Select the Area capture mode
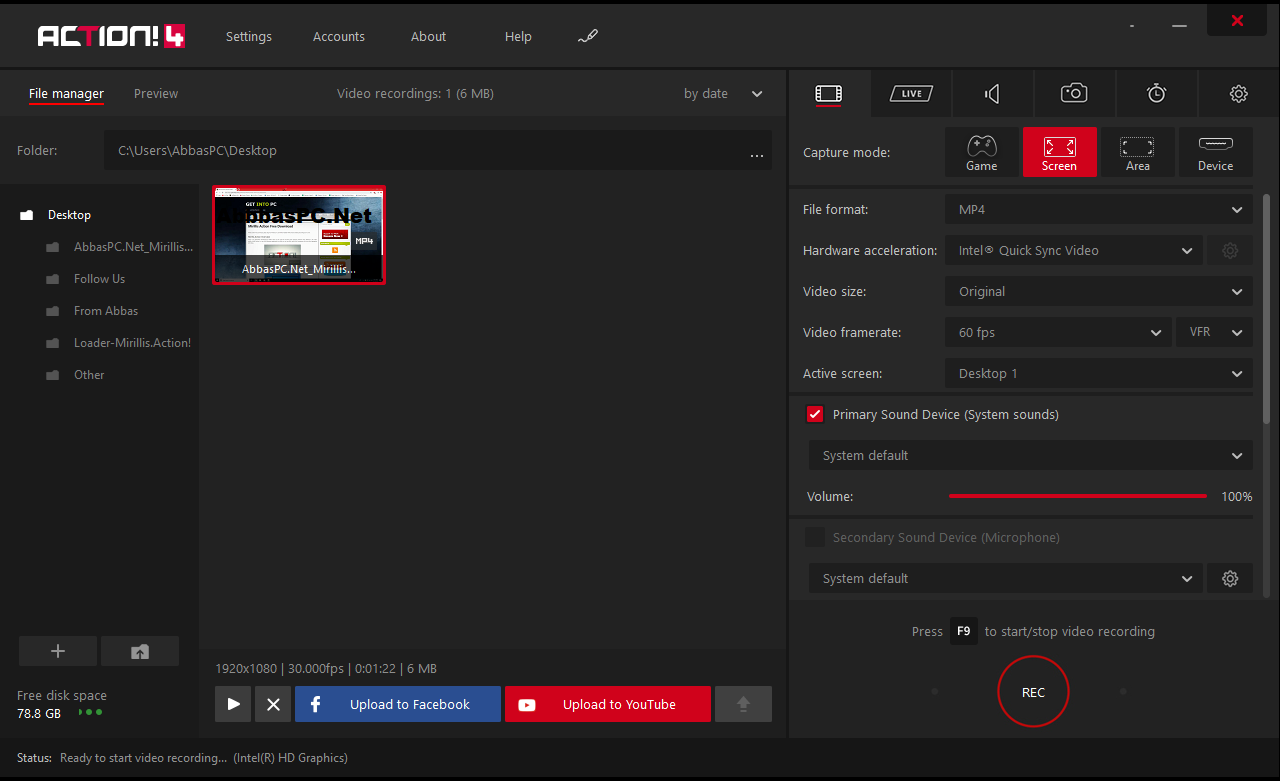 coord(1138,152)
